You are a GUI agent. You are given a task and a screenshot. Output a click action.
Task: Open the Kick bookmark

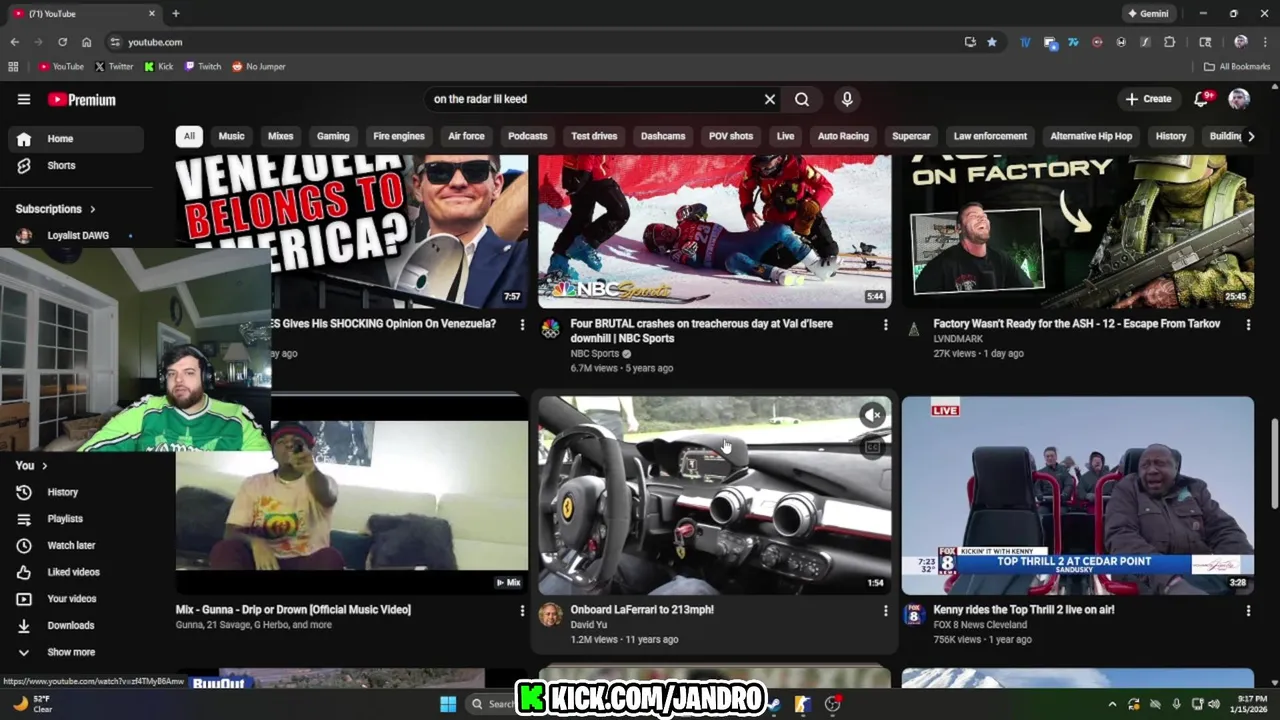coord(159,67)
